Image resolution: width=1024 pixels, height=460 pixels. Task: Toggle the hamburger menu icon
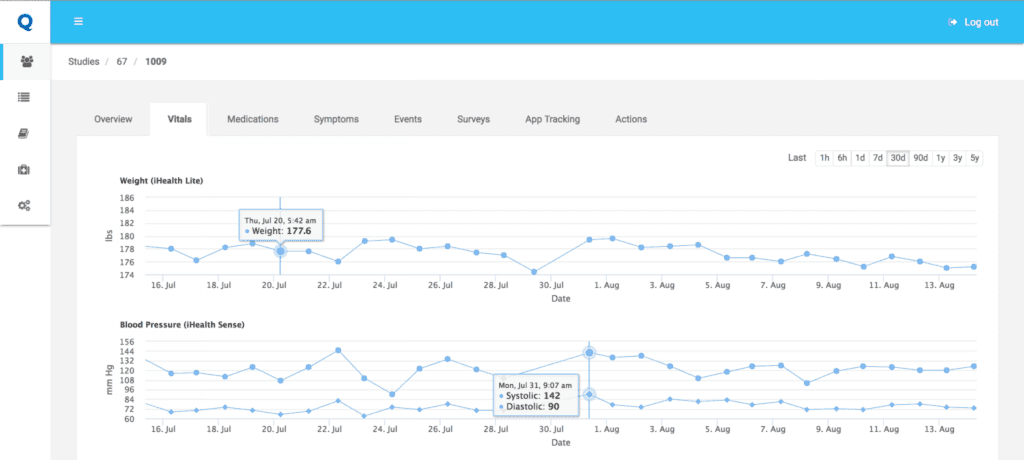tap(78, 22)
